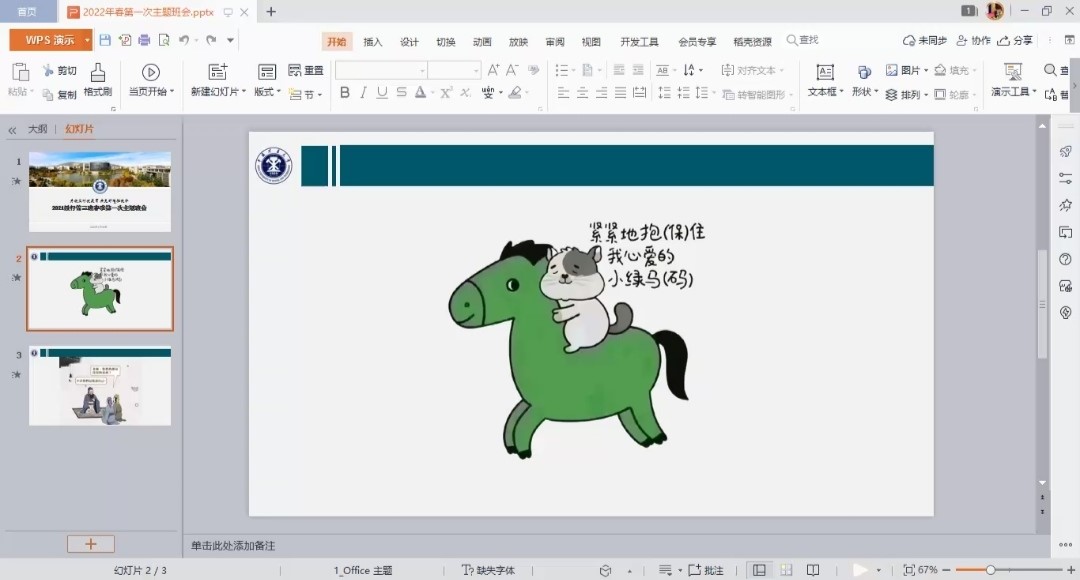Click the Format Painter (格式刷) brush
Screen dimensions: 1080x580
(98, 80)
